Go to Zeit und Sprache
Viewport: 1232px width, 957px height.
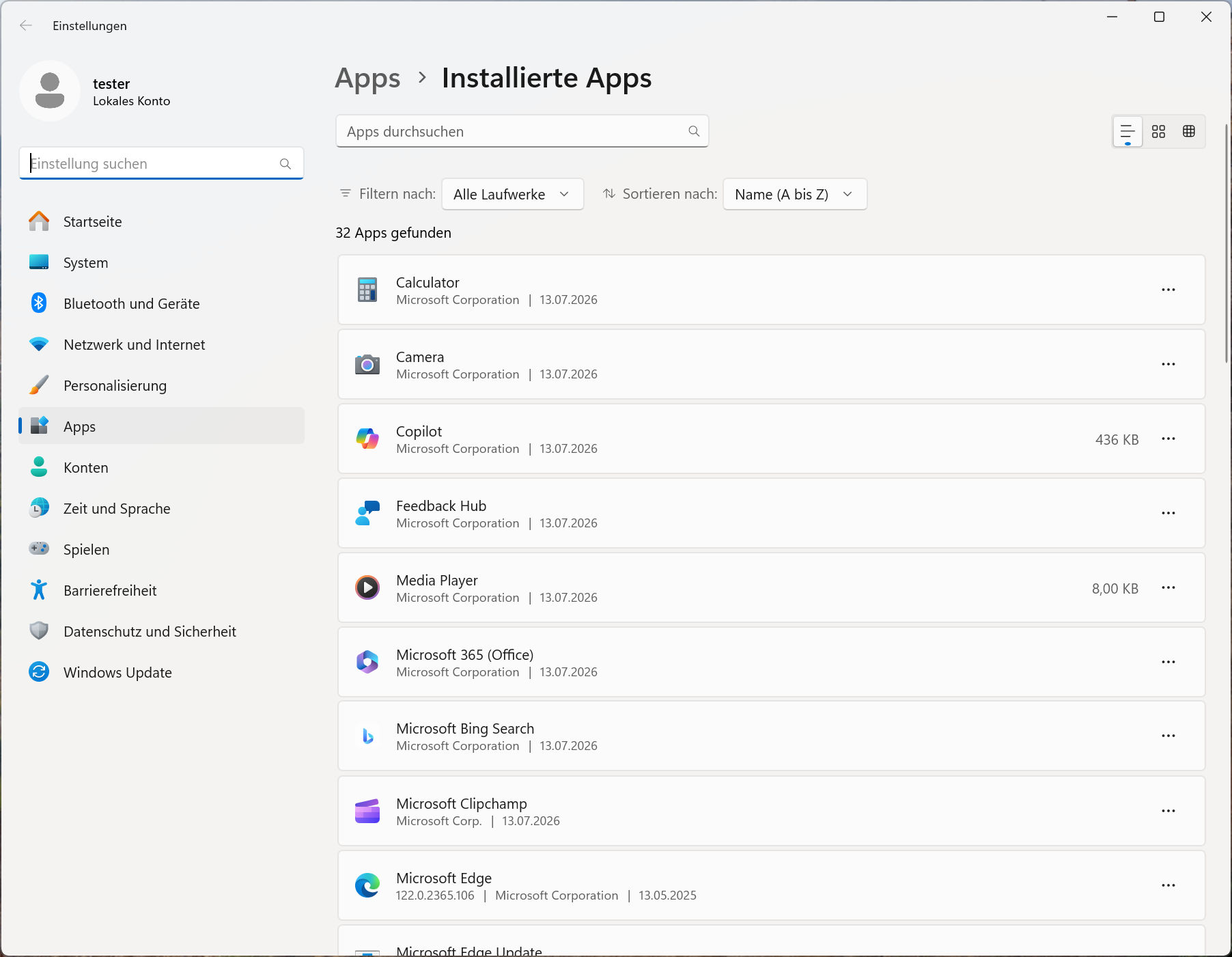(162, 508)
